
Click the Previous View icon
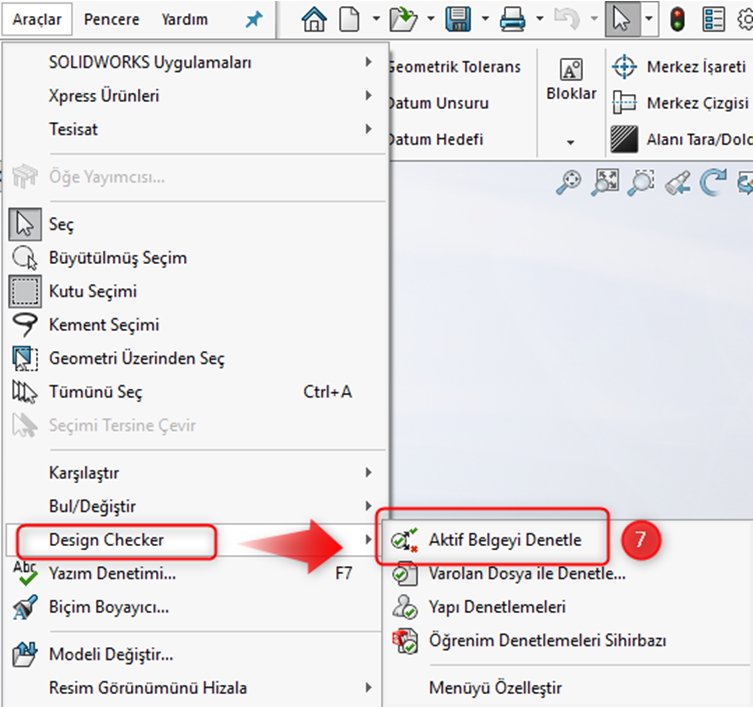tap(678, 183)
